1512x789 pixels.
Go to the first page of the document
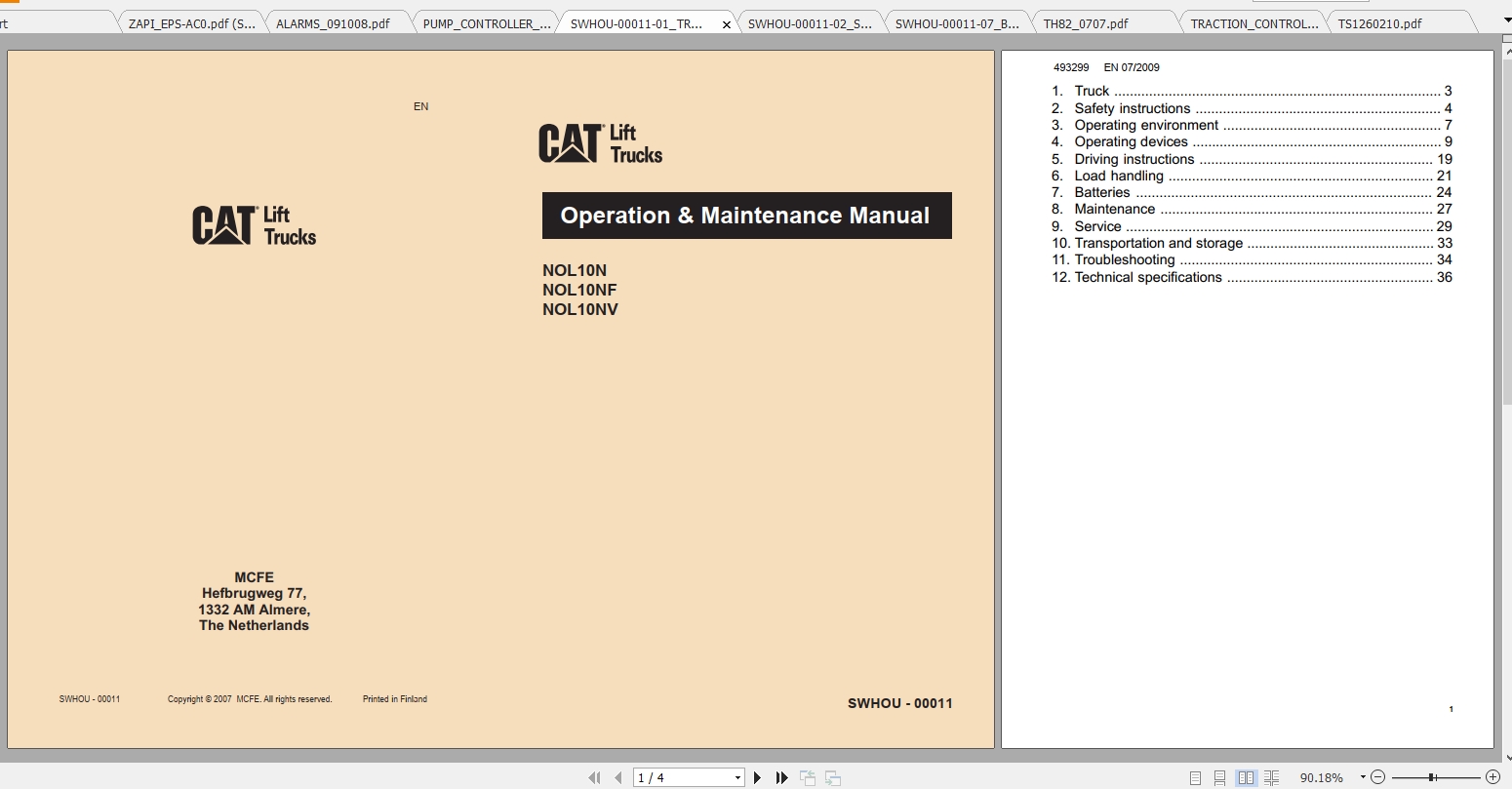[595, 776]
